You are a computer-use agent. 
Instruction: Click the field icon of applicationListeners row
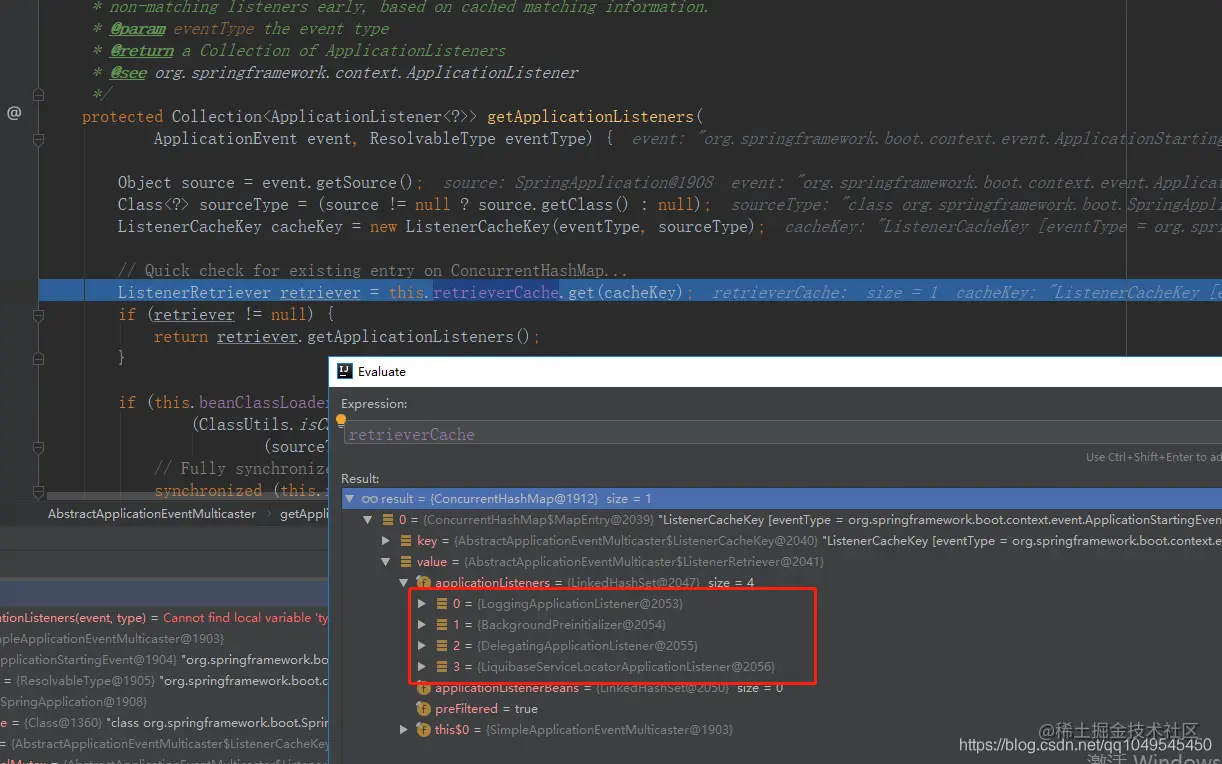[x=424, y=582]
